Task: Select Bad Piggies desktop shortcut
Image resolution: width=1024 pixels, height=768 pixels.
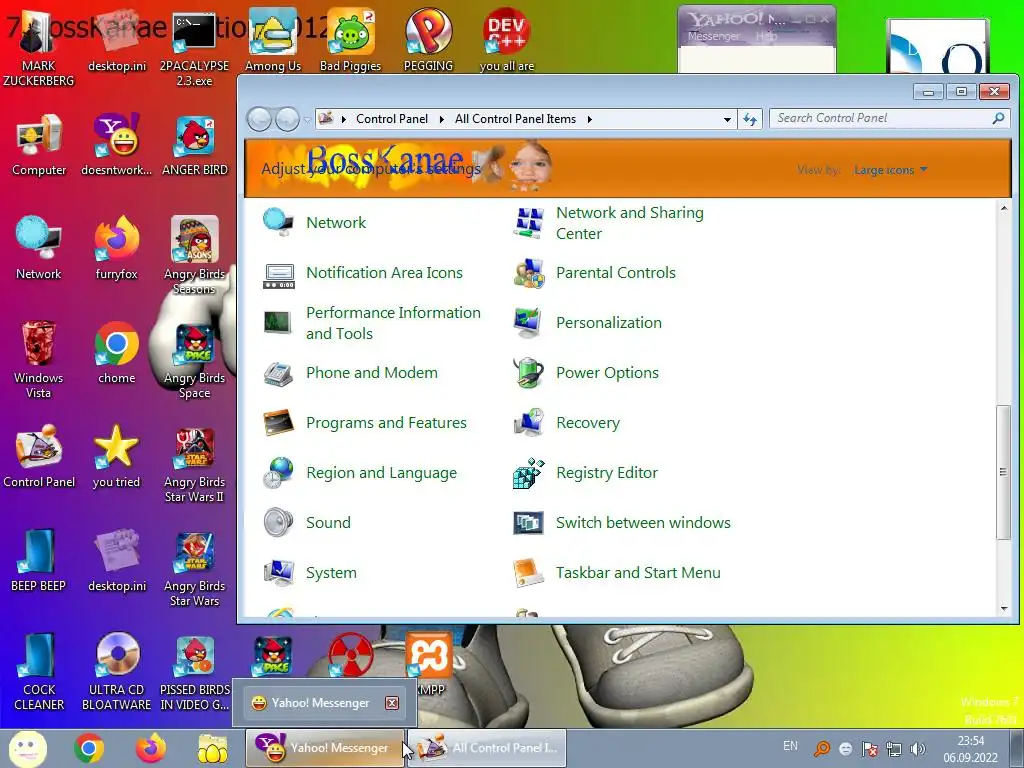Action: [351, 40]
